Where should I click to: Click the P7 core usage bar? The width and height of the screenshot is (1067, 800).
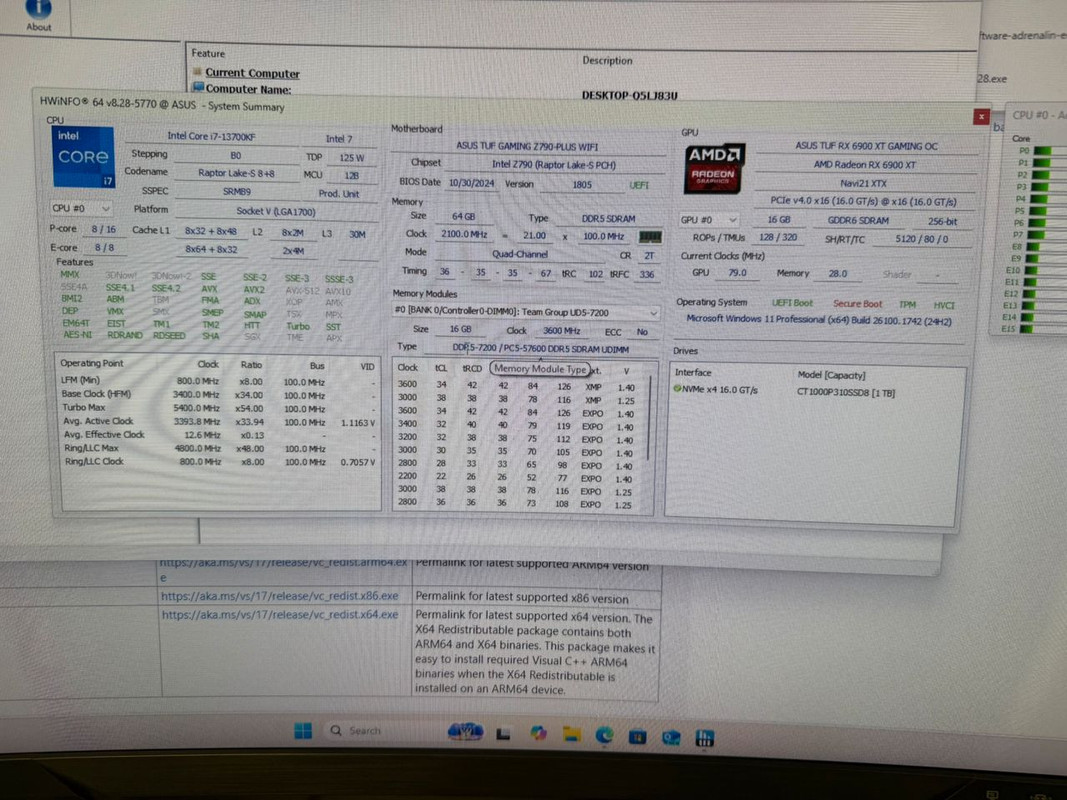(1038, 234)
